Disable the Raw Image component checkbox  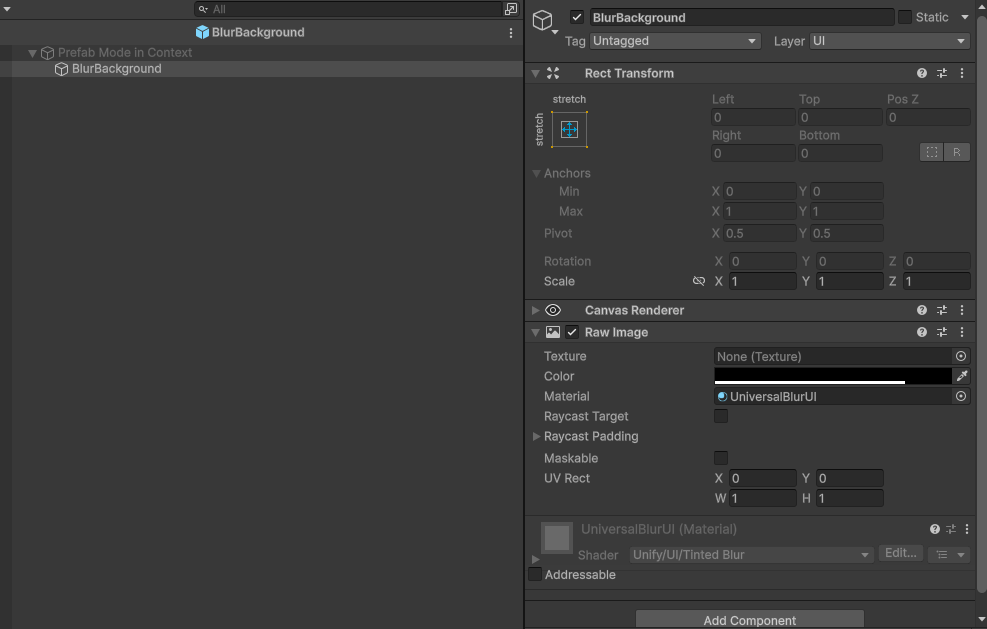tap(572, 332)
